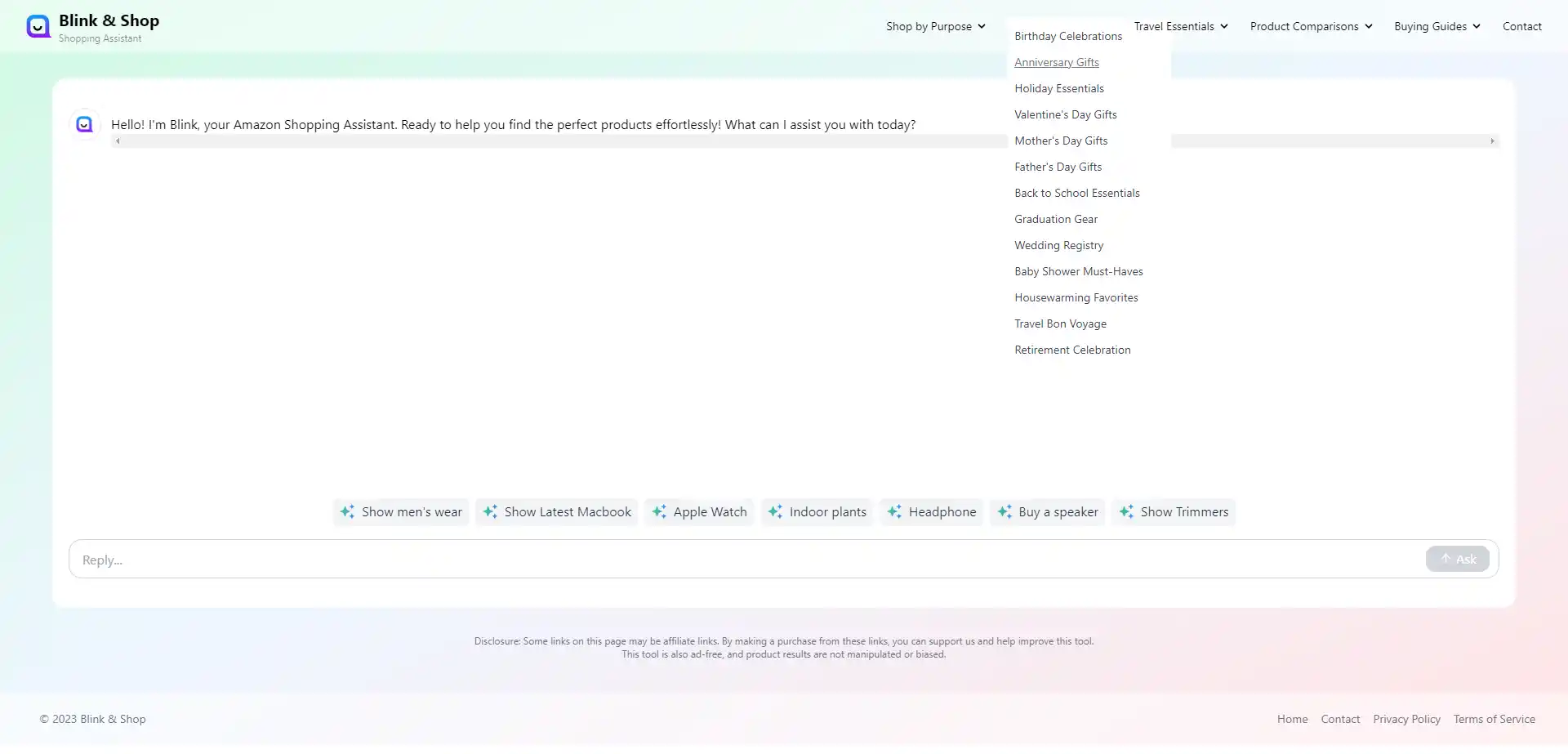Open the Home footer link
The image size is (1568, 754).
pyautogui.click(x=1292, y=720)
